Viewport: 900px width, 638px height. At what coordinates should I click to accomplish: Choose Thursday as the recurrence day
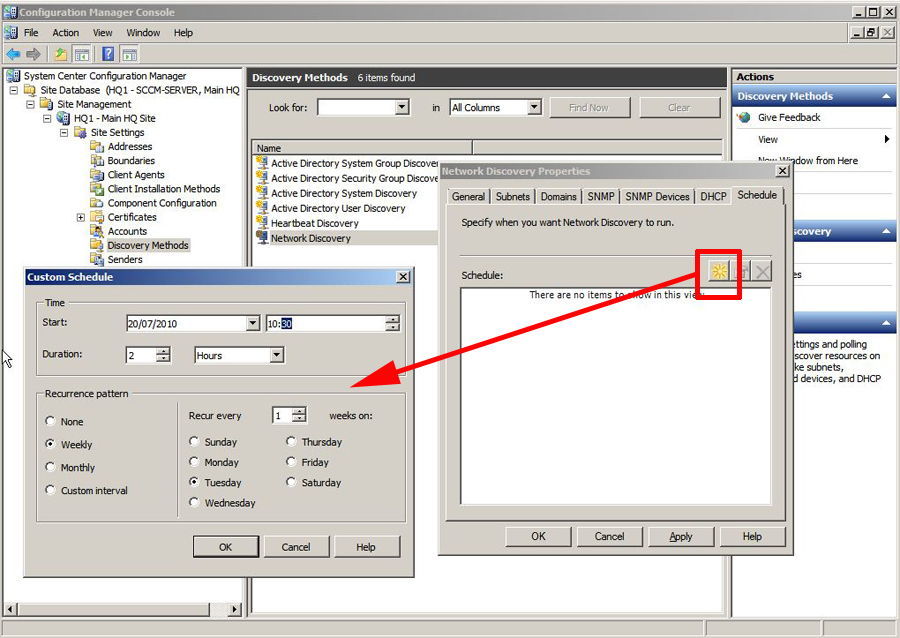click(x=291, y=441)
